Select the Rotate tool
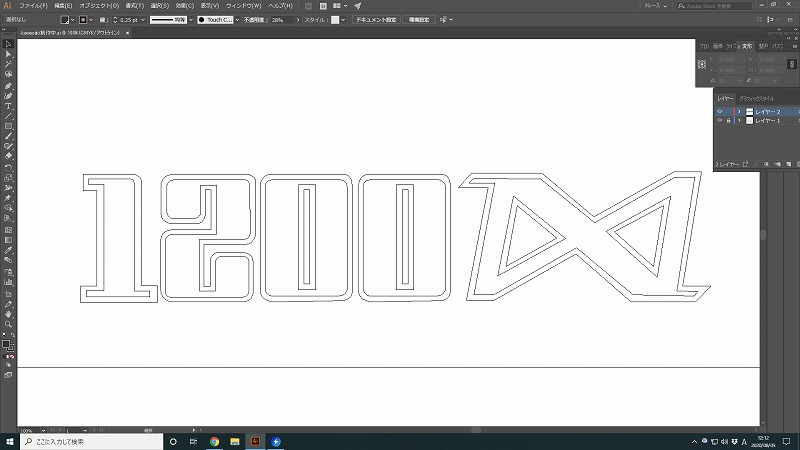The height and width of the screenshot is (450, 800). click(x=8, y=168)
